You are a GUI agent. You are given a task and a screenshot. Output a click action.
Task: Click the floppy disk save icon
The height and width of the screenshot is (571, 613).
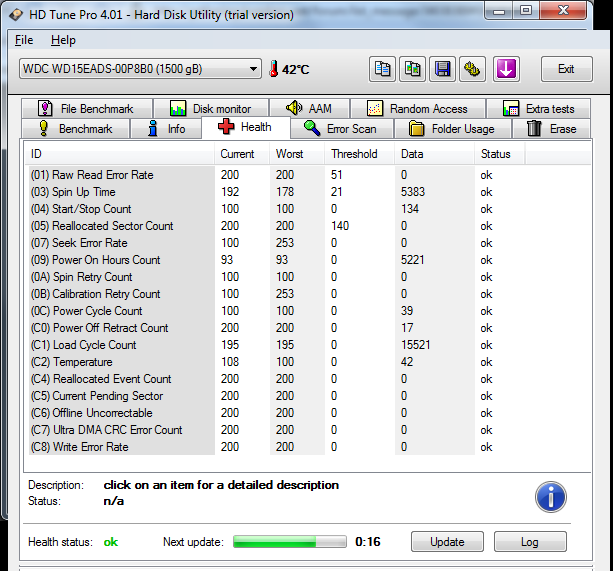point(442,69)
